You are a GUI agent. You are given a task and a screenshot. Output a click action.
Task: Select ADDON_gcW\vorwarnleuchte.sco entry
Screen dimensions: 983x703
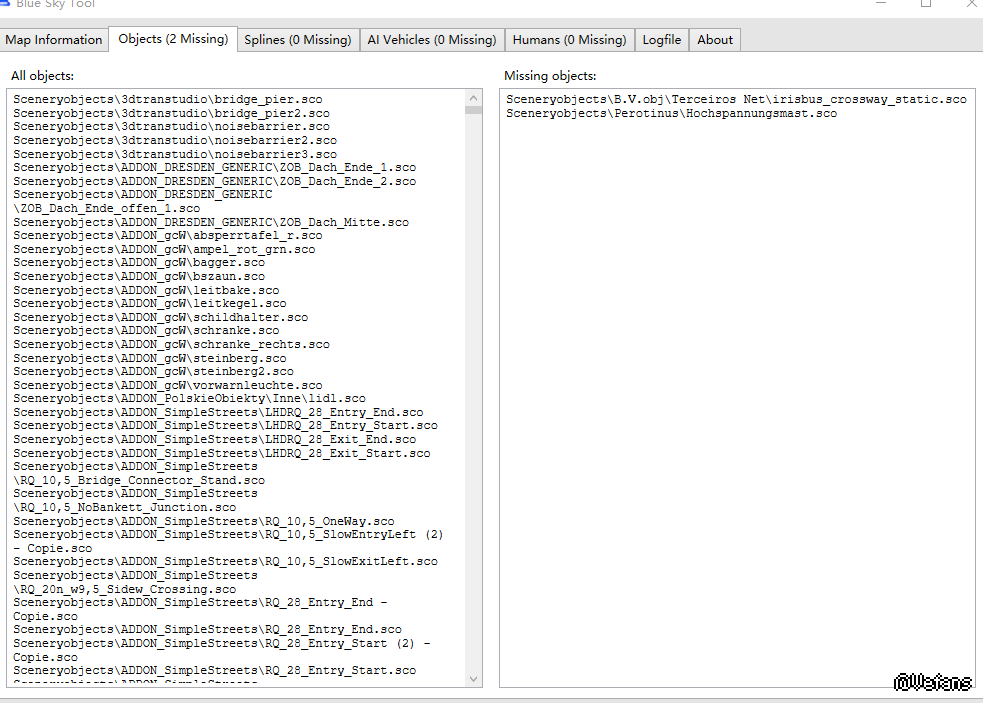tap(167, 385)
